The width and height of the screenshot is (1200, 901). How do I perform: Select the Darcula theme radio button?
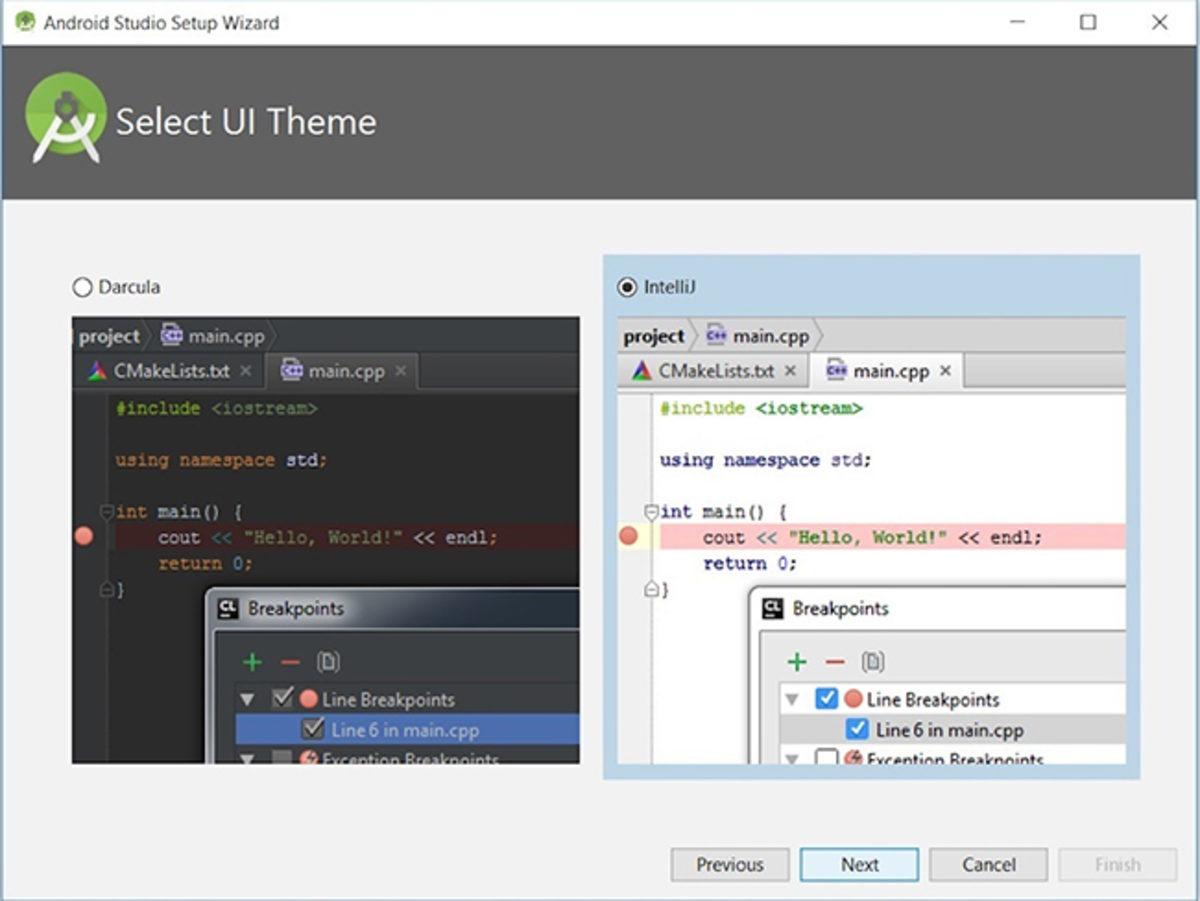[x=81, y=287]
